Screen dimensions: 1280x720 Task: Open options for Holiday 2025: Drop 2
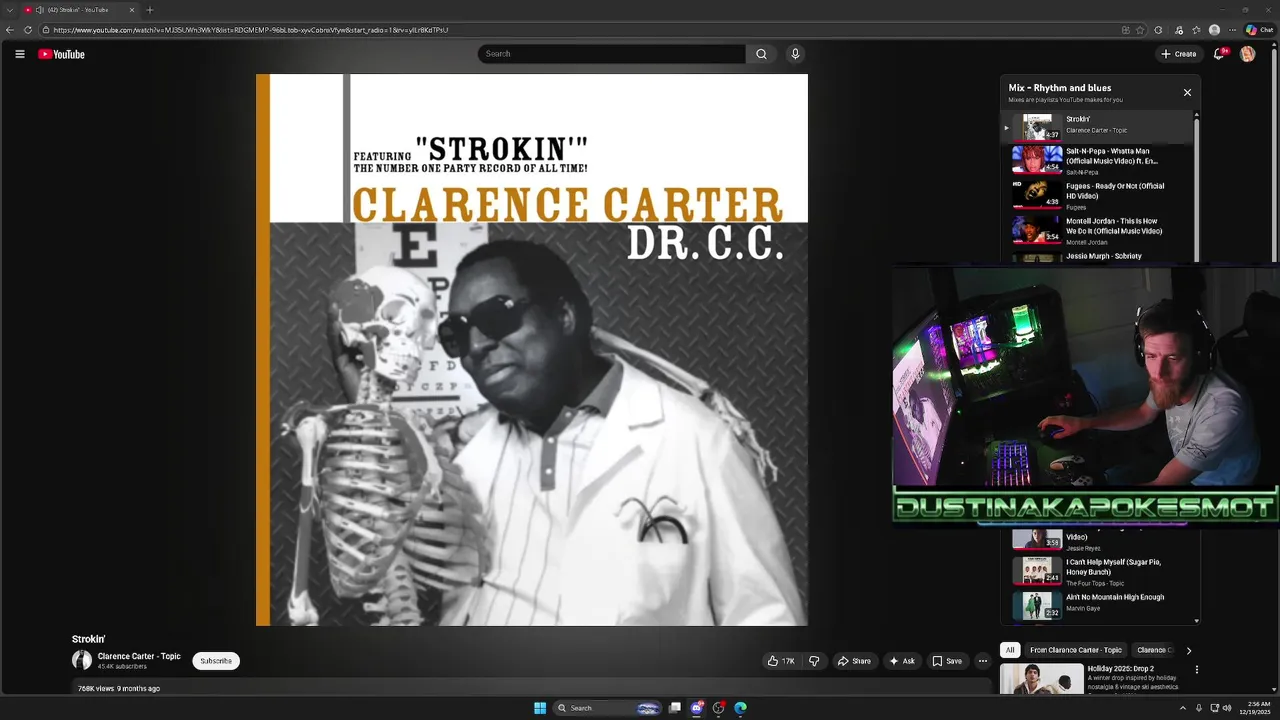click(x=1196, y=670)
